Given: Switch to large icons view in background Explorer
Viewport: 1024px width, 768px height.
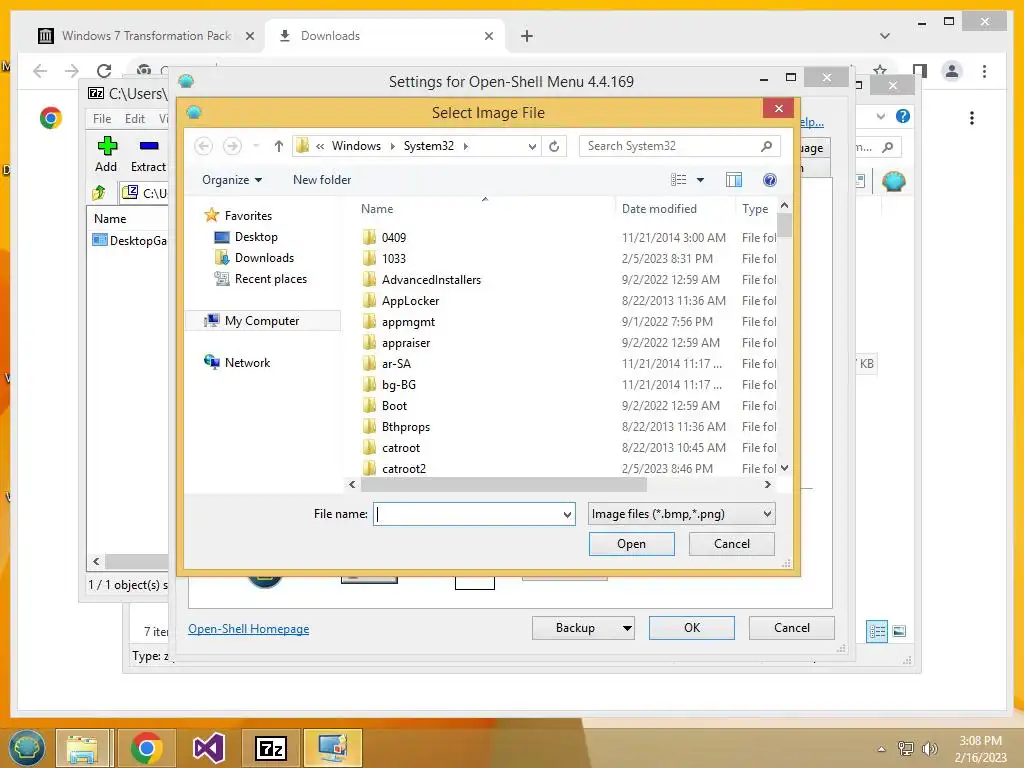Looking at the screenshot, I should point(899,631).
